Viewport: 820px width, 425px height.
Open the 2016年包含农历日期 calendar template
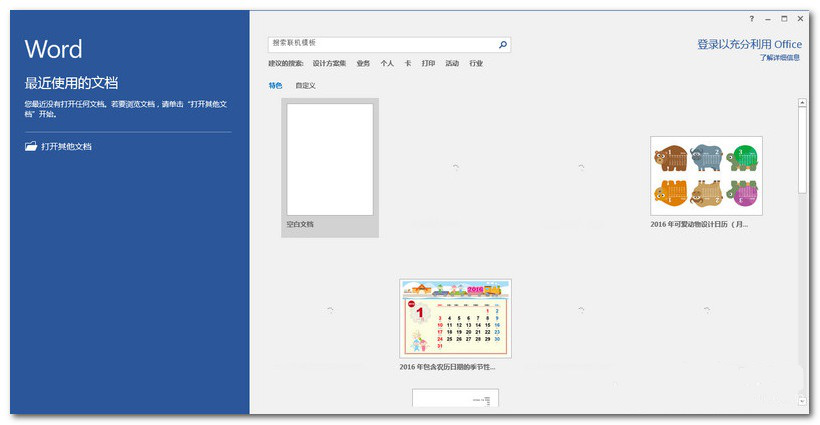coord(455,325)
